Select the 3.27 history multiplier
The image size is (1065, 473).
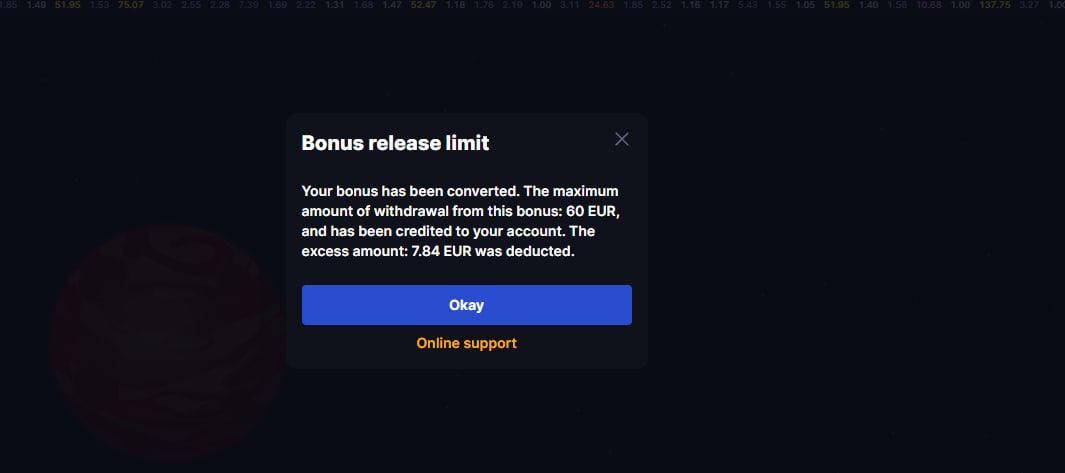click(1029, 5)
